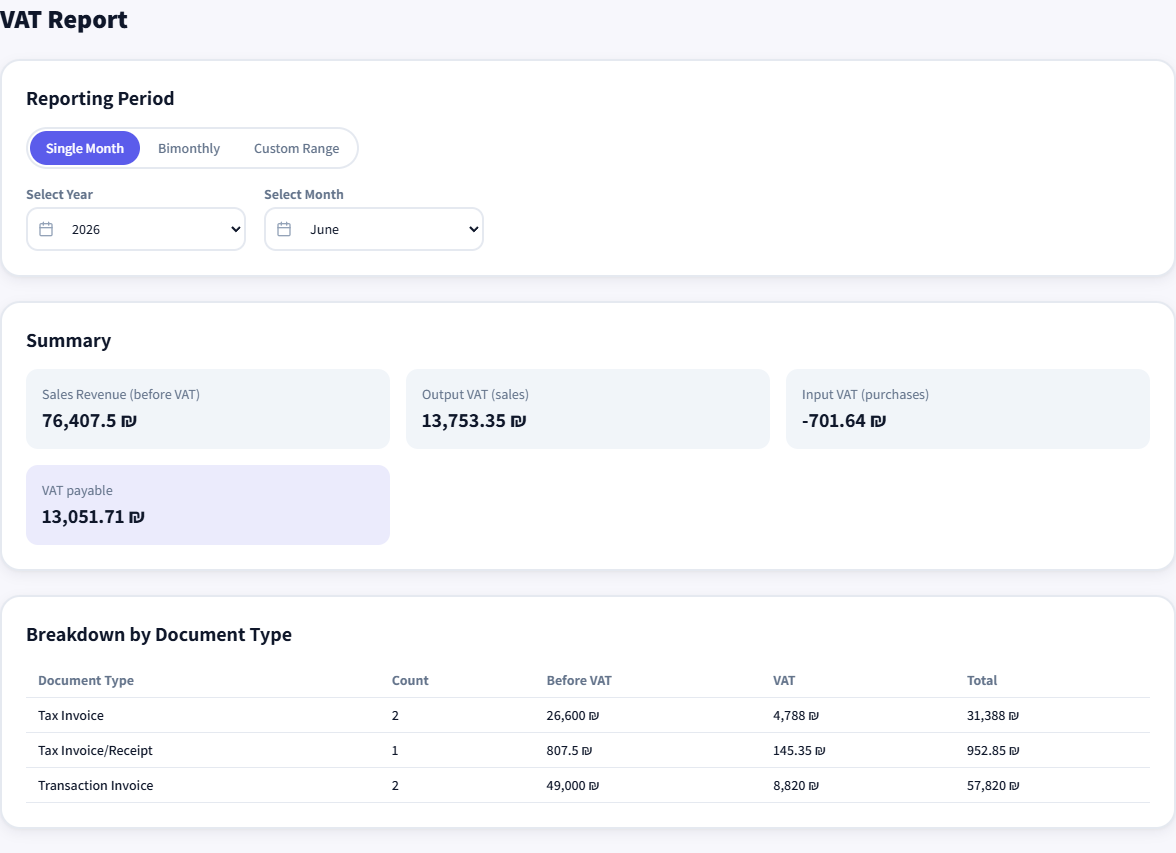Click the Document Type column header
This screenshot has height=853, width=1176.
coord(86,680)
